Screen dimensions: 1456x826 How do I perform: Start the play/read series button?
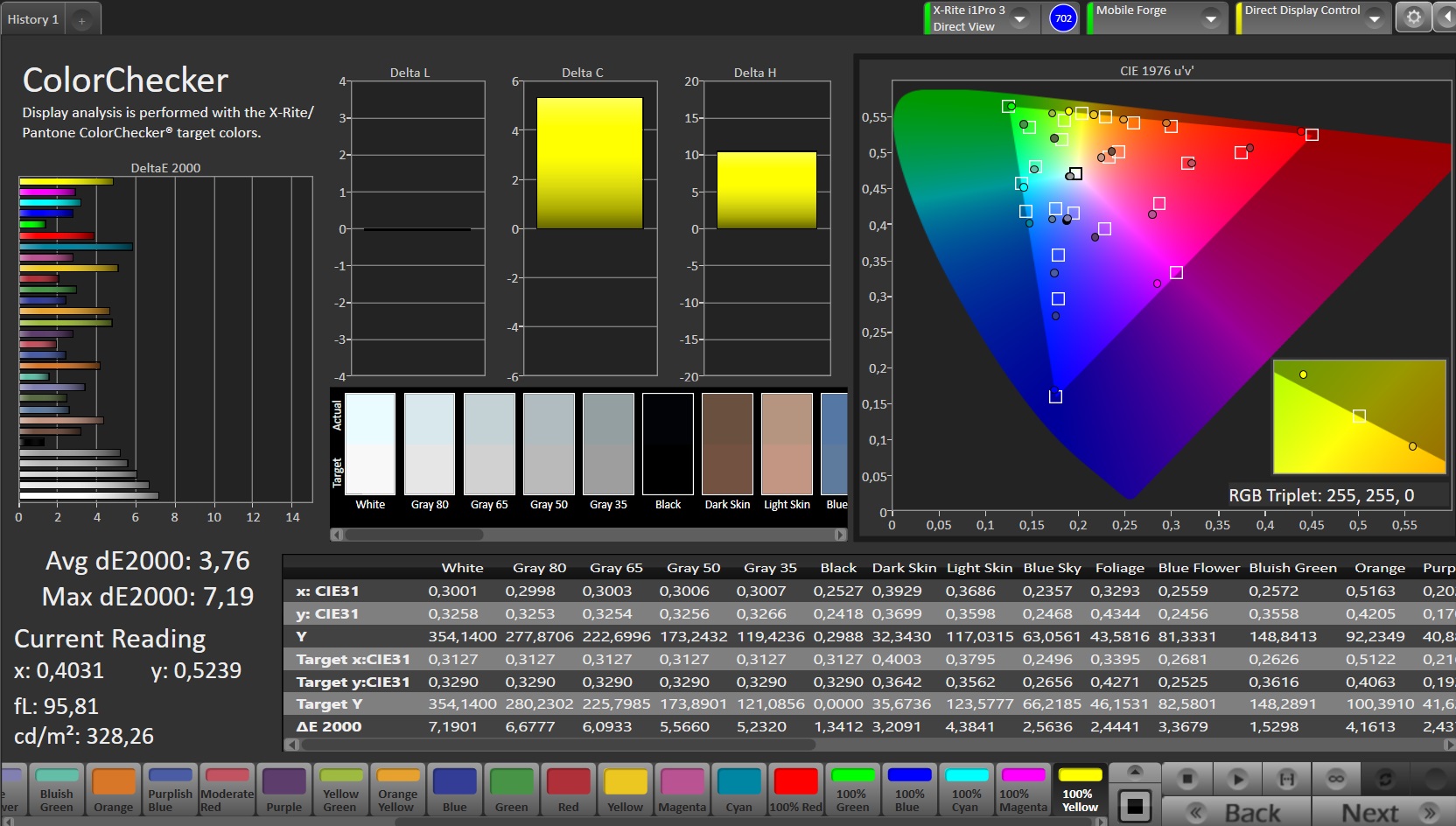[x=1237, y=778]
